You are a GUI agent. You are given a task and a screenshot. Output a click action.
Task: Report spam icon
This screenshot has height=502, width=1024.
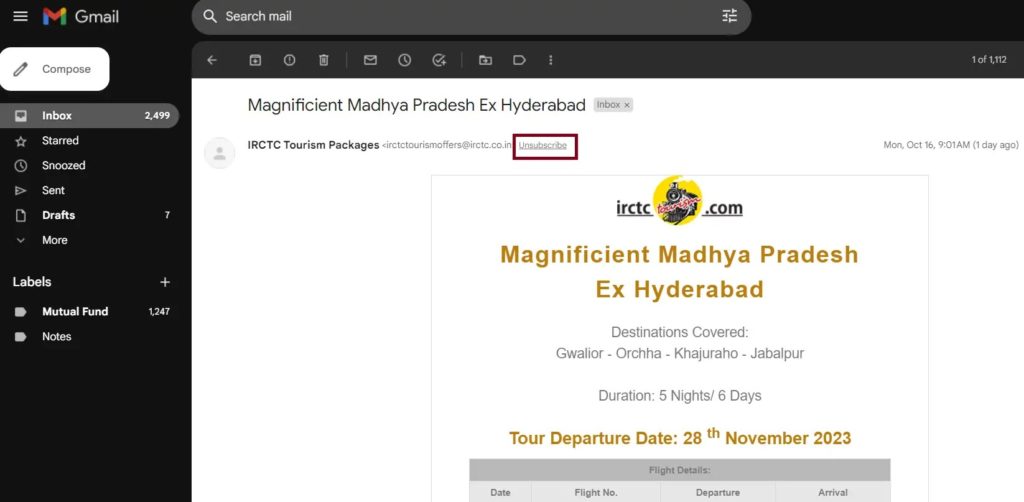289,60
